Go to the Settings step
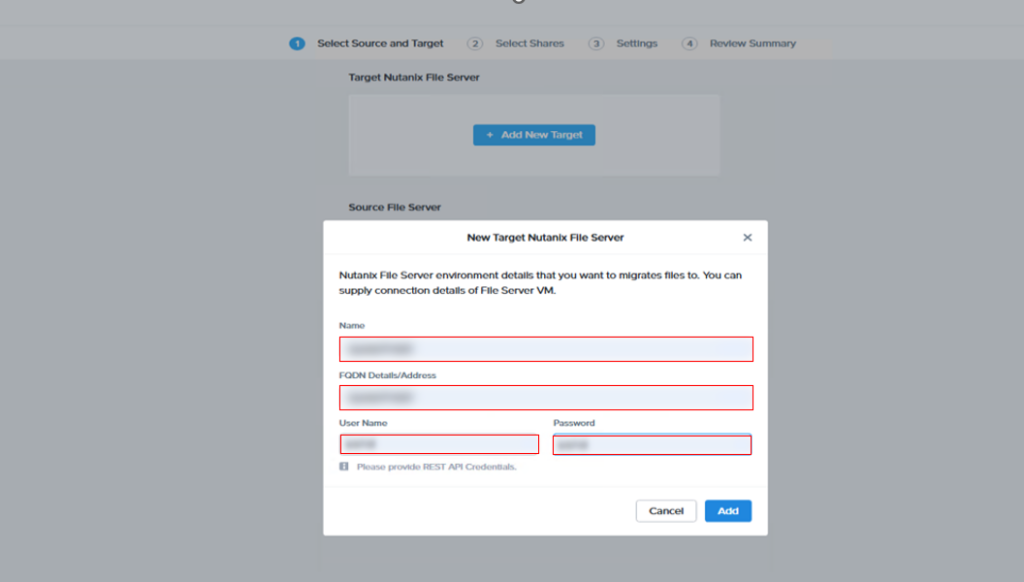The height and width of the screenshot is (582, 1024). [x=637, y=43]
